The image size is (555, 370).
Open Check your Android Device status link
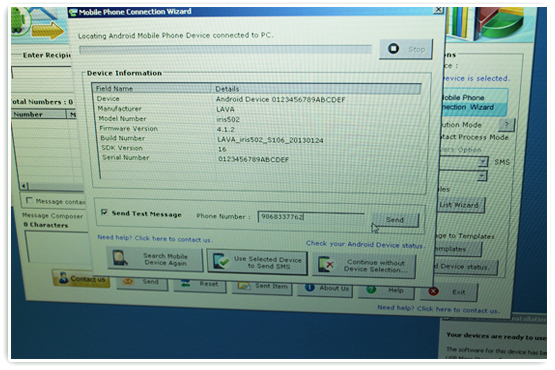365,244
